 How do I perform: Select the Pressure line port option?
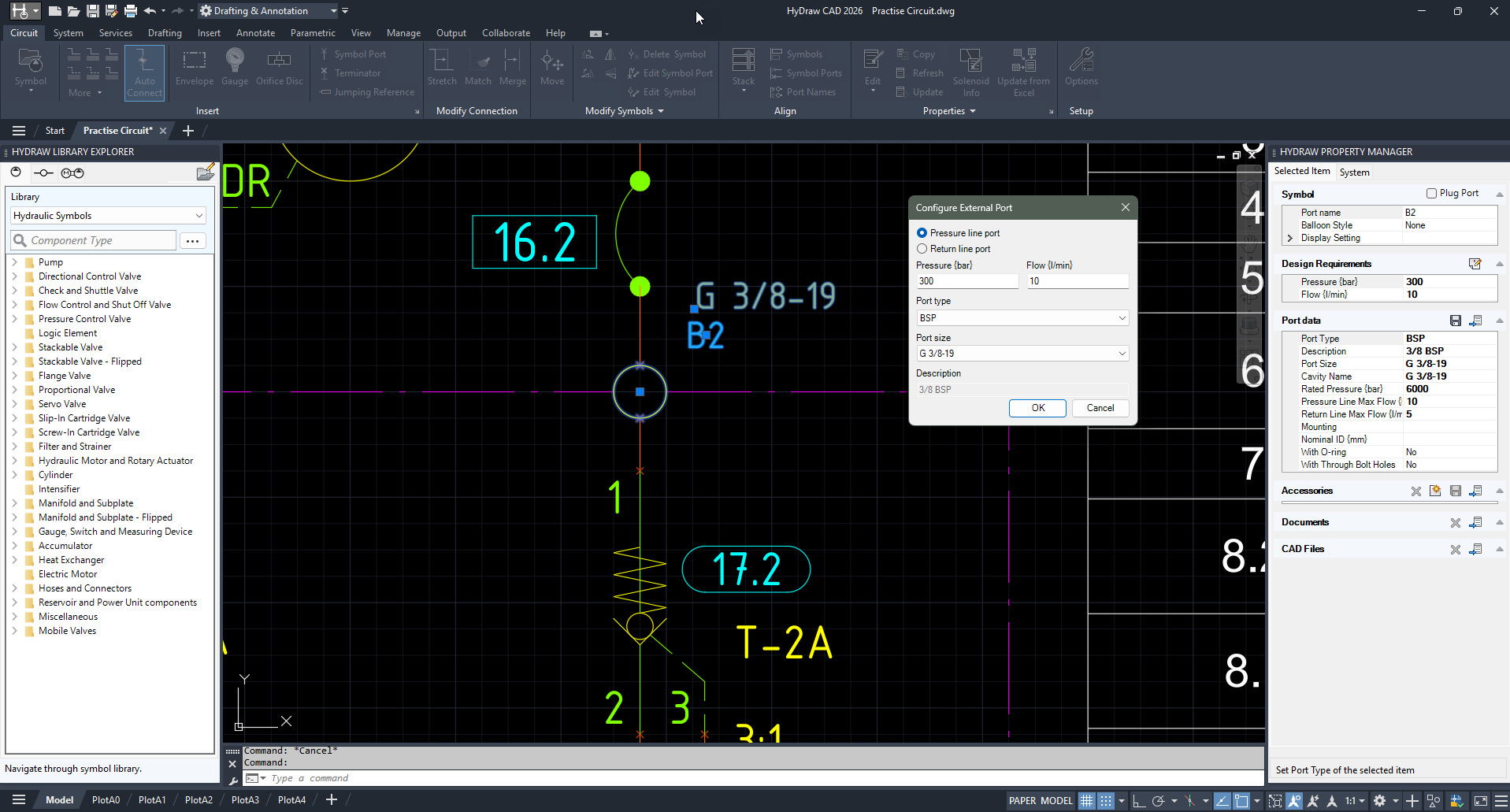(x=922, y=232)
